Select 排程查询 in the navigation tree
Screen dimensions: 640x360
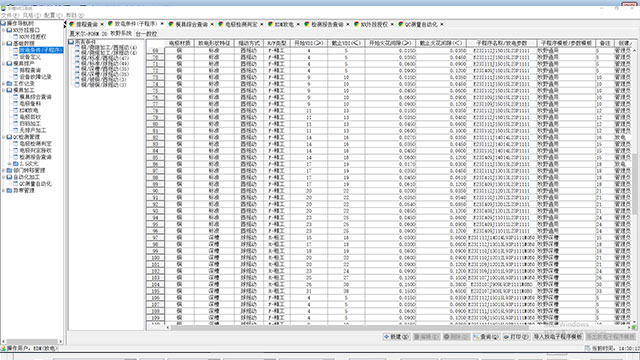[x=30, y=70]
